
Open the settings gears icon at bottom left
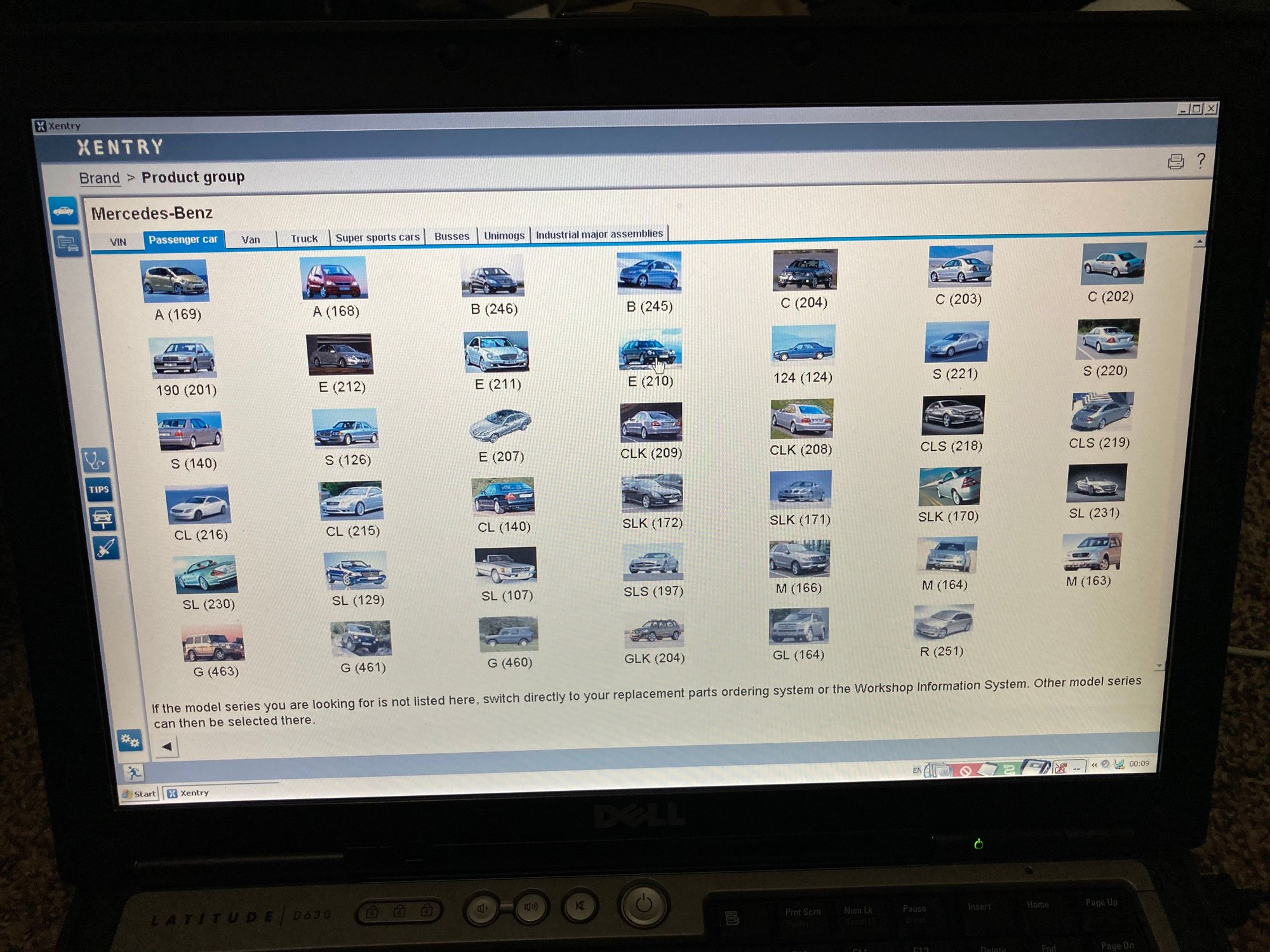pos(130,740)
